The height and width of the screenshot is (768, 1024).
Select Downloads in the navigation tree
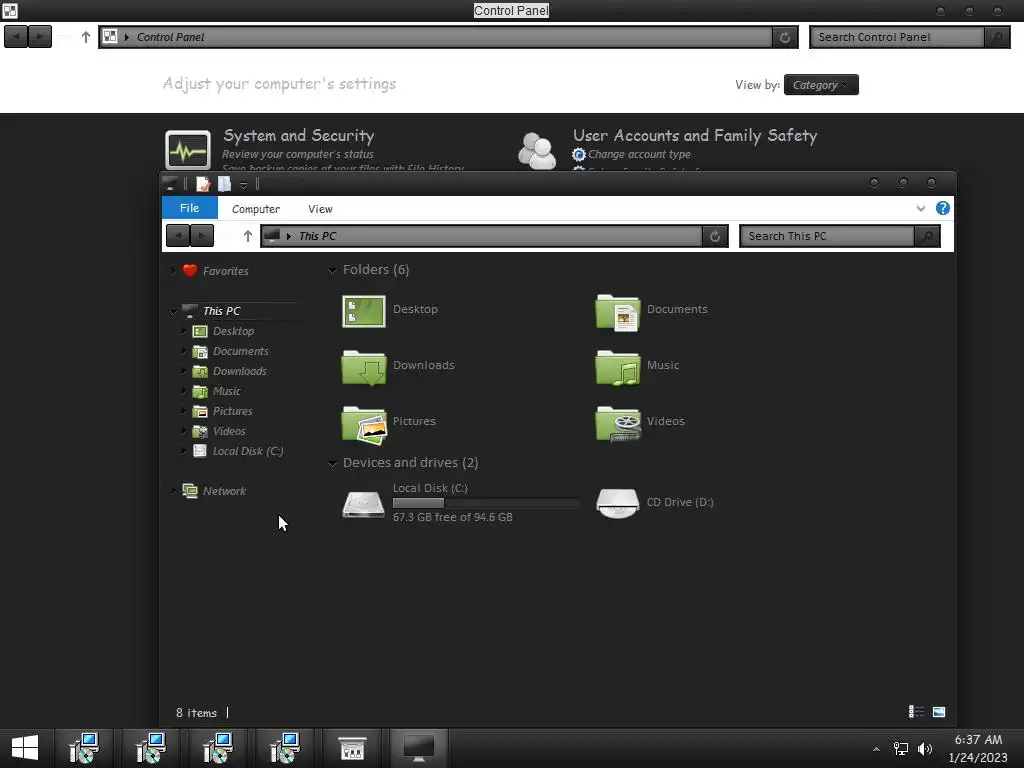coord(240,371)
